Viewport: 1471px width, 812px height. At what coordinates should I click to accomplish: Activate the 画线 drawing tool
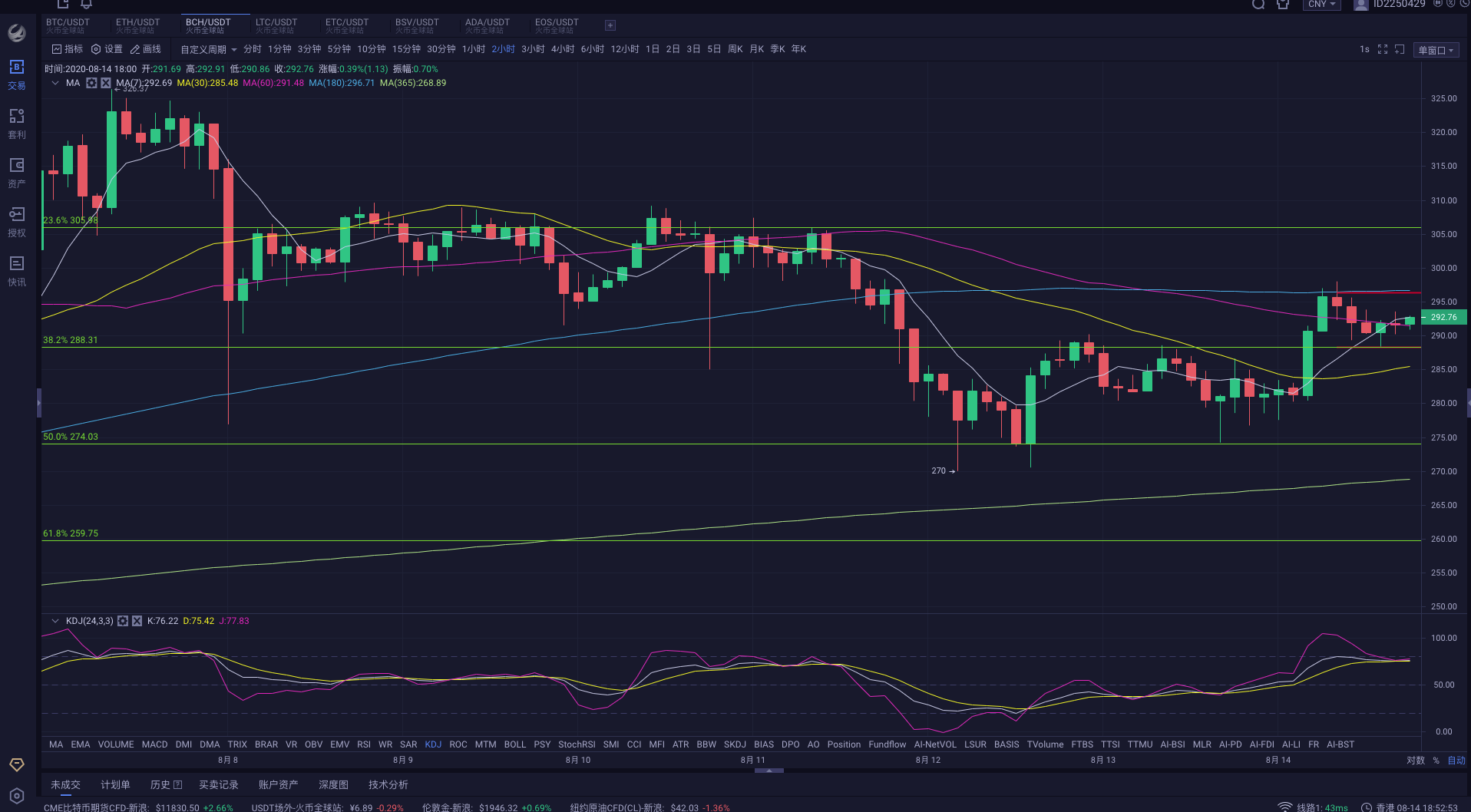coord(146,48)
